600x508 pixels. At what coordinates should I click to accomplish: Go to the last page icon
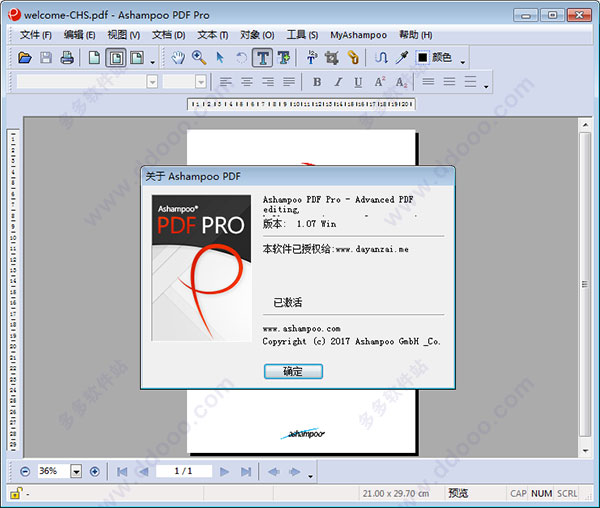click(x=246, y=472)
